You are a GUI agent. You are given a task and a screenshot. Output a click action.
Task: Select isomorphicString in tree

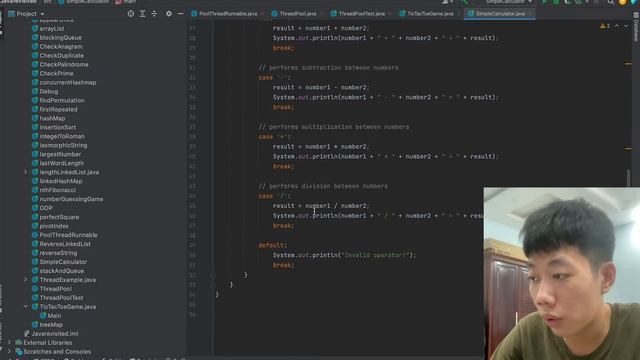click(63, 145)
